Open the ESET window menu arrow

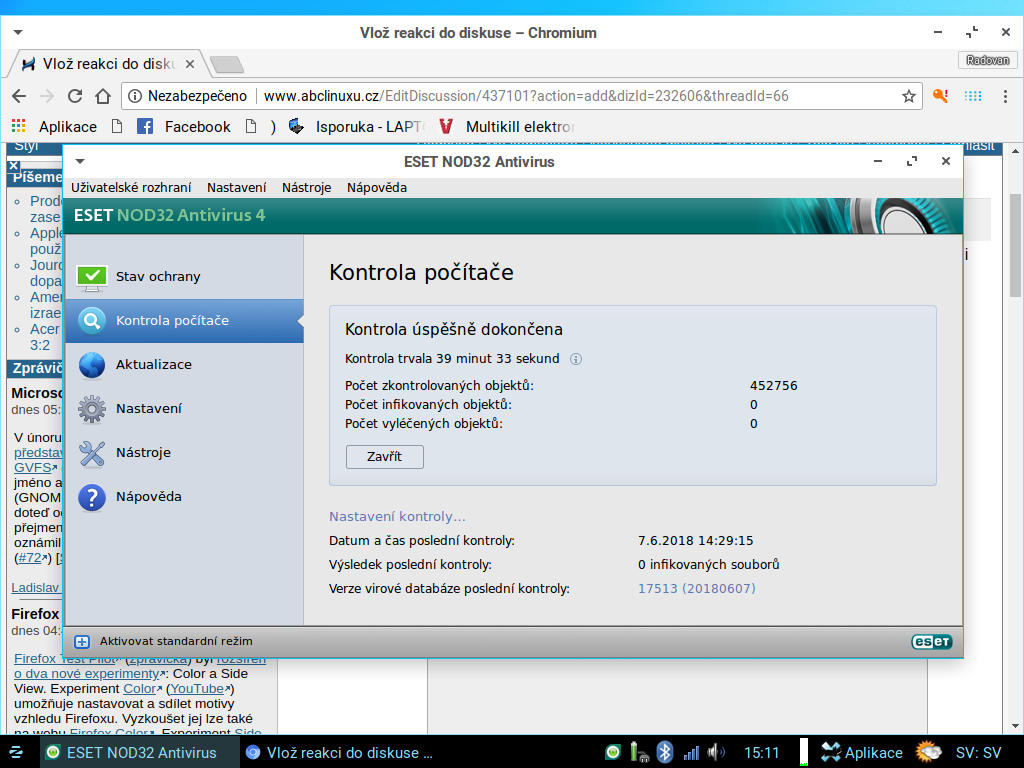tap(80, 161)
